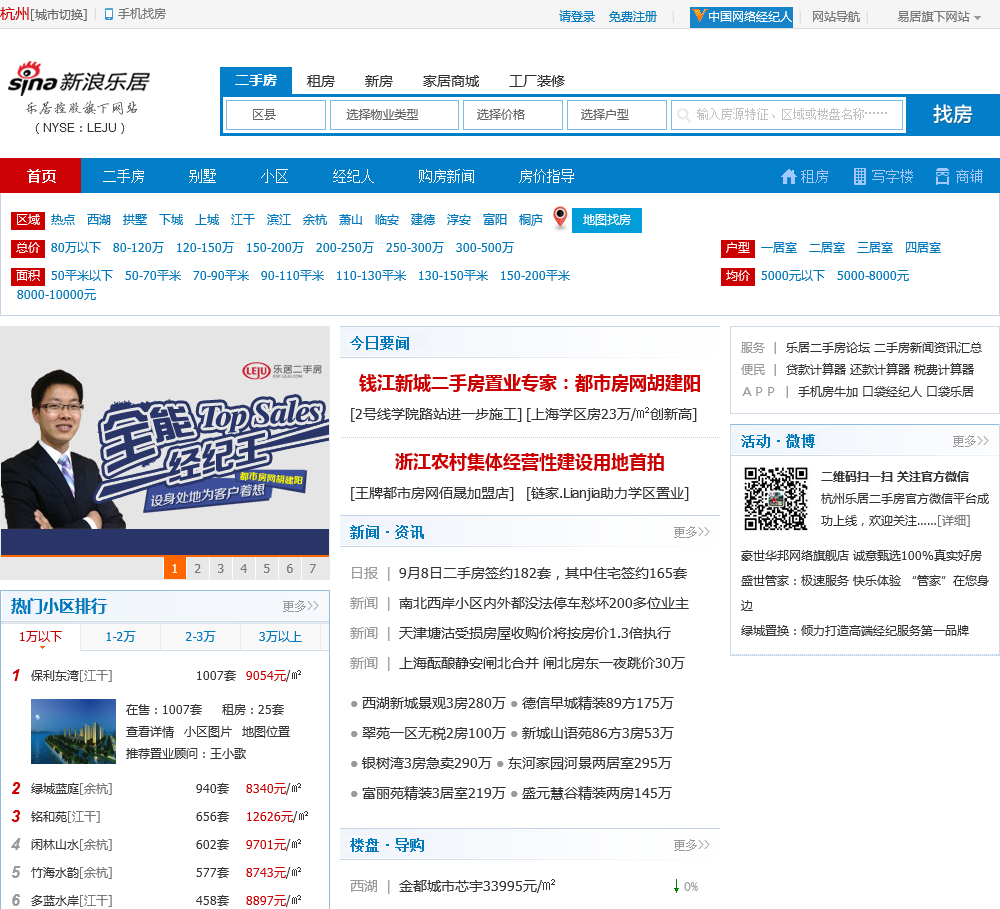1000x909 pixels.
Task: Switch ranking to 2-3万 tab
Action: pyautogui.click(x=200, y=637)
